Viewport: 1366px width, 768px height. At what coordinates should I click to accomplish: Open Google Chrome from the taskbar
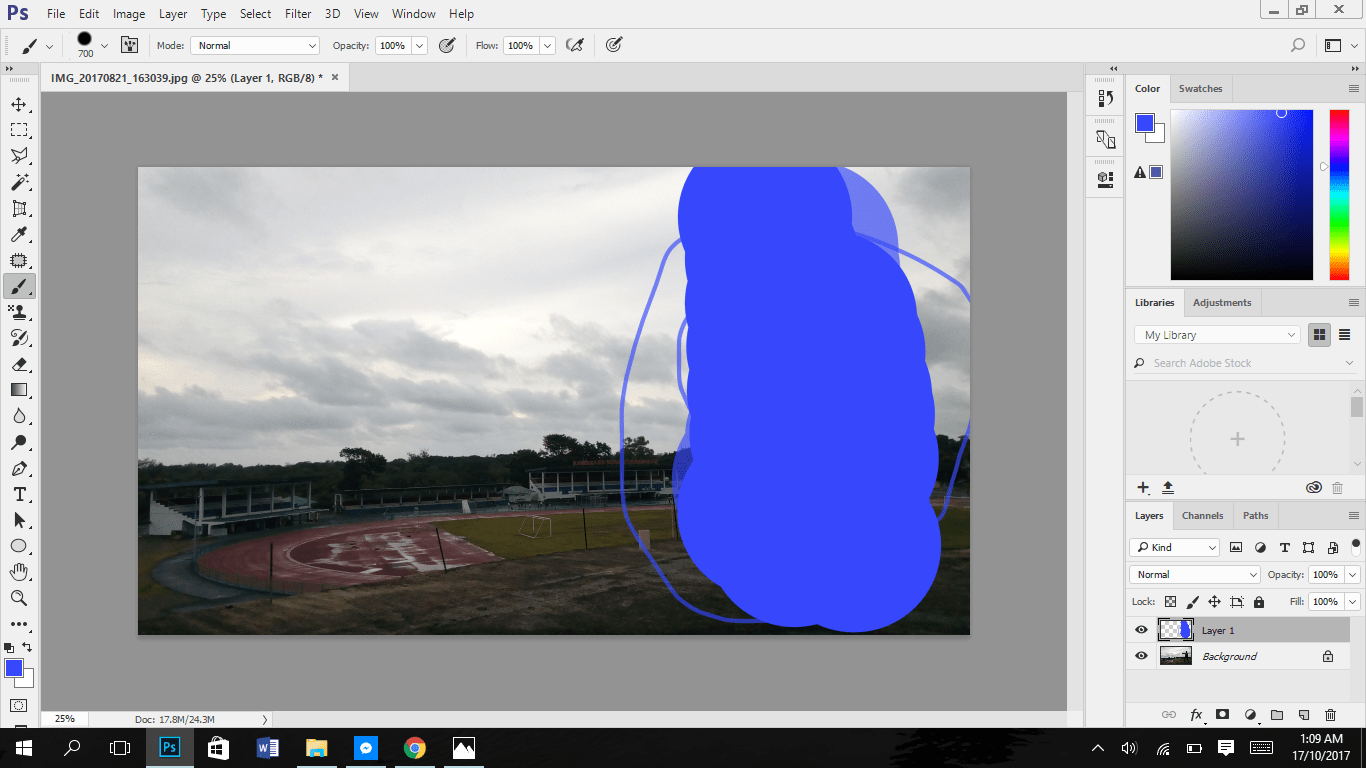[414, 747]
